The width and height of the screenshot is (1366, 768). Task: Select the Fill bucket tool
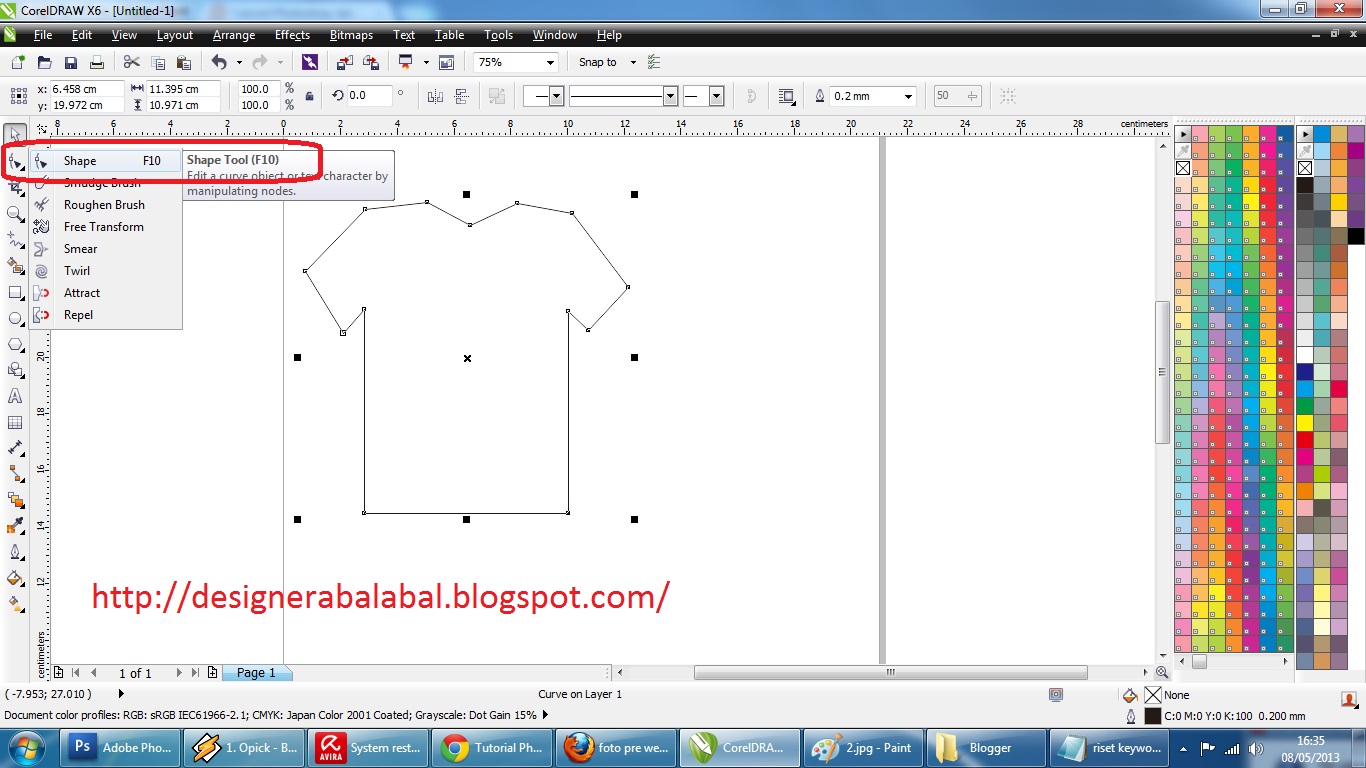[15, 578]
